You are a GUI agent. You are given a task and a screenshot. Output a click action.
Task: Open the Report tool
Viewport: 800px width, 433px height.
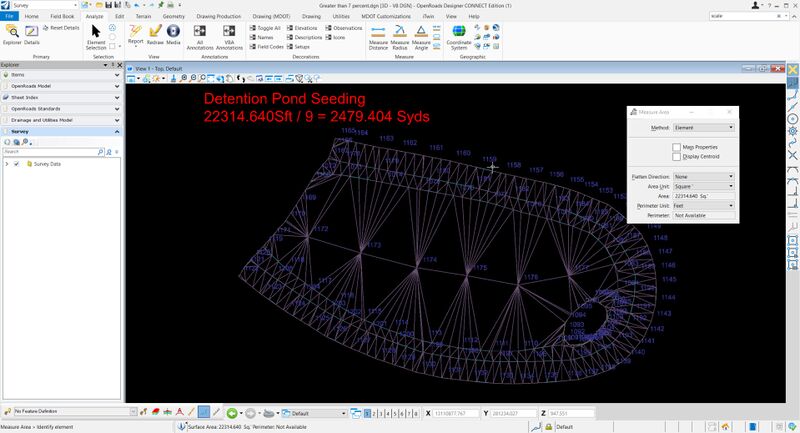coord(135,35)
